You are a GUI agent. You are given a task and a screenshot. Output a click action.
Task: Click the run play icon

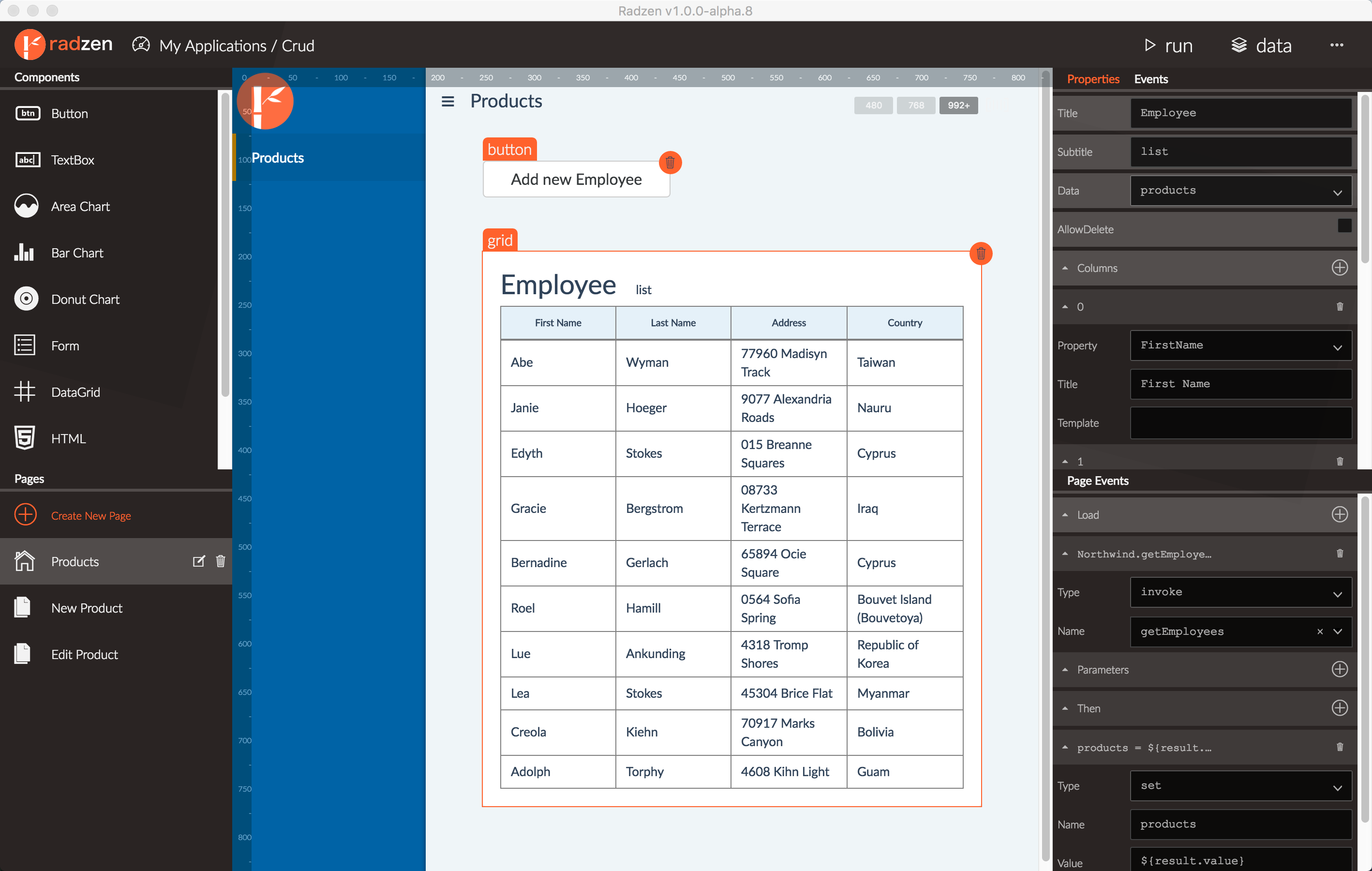click(x=1150, y=45)
